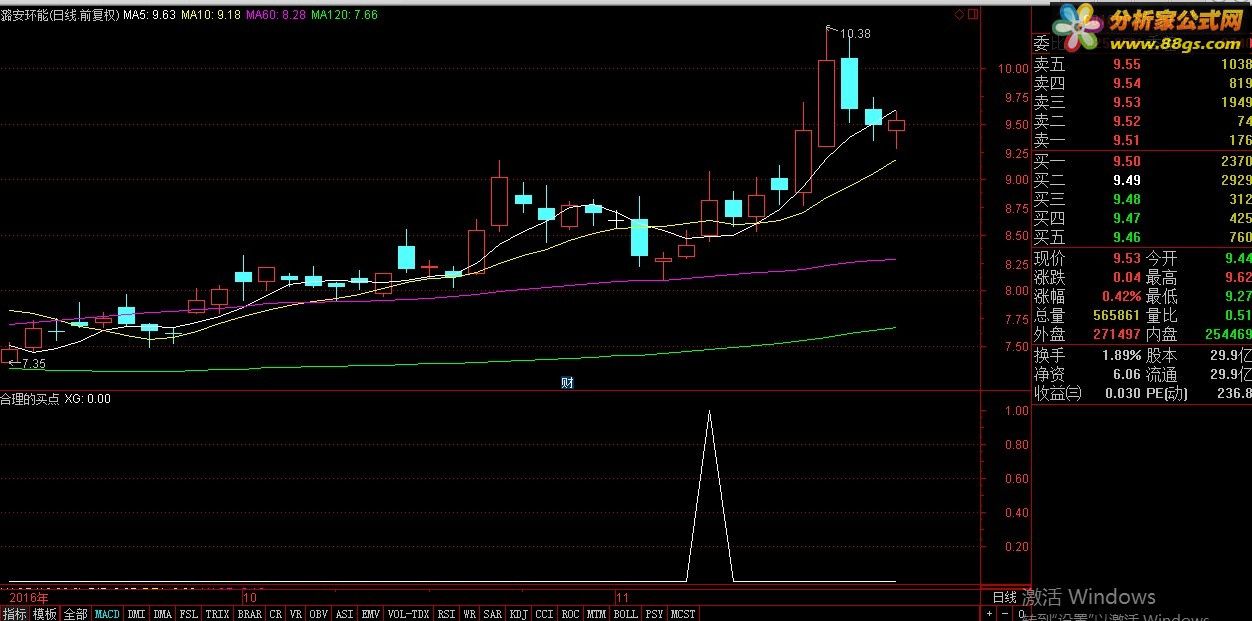Select the BRAR indicator tab

tap(249, 613)
